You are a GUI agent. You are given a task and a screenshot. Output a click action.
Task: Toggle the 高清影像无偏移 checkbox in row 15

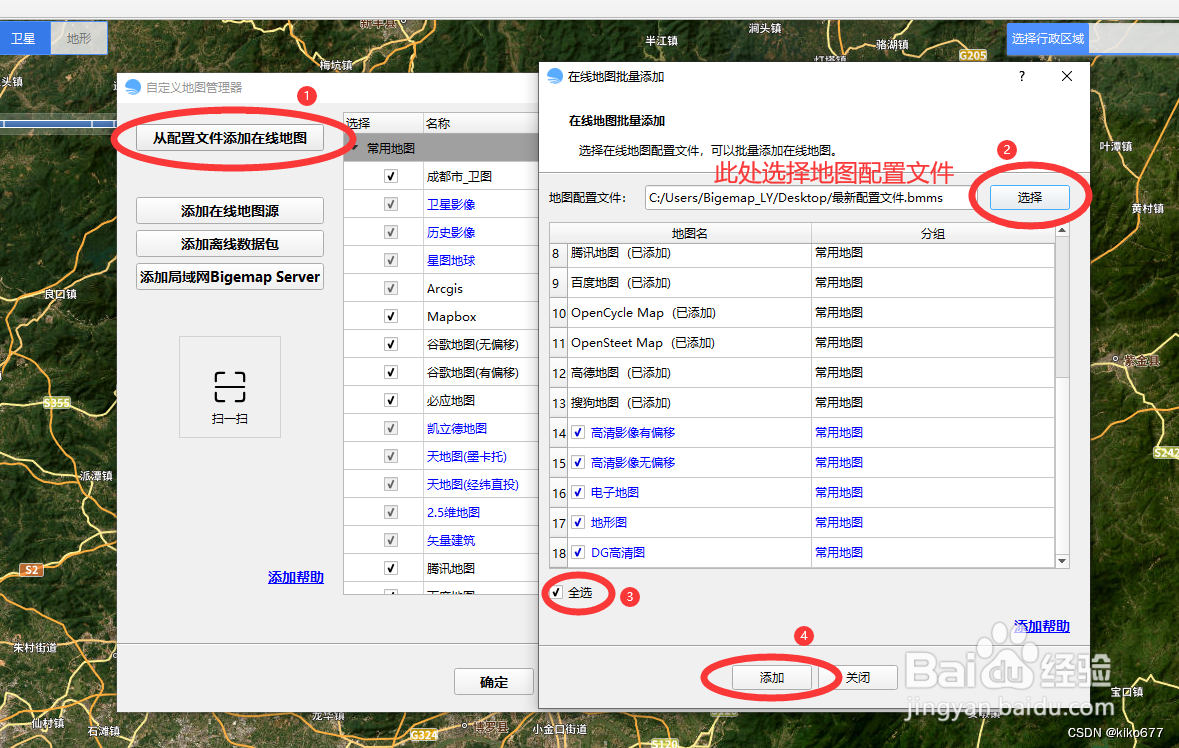577,462
